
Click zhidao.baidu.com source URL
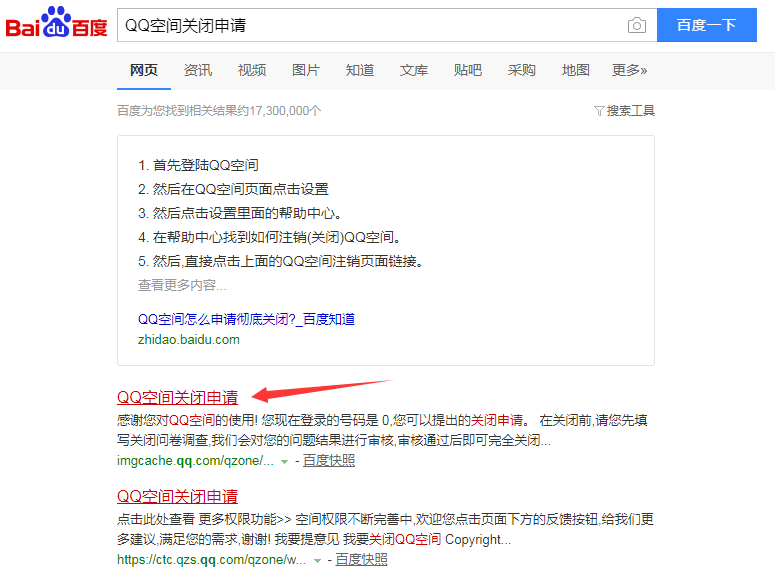(188, 340)
